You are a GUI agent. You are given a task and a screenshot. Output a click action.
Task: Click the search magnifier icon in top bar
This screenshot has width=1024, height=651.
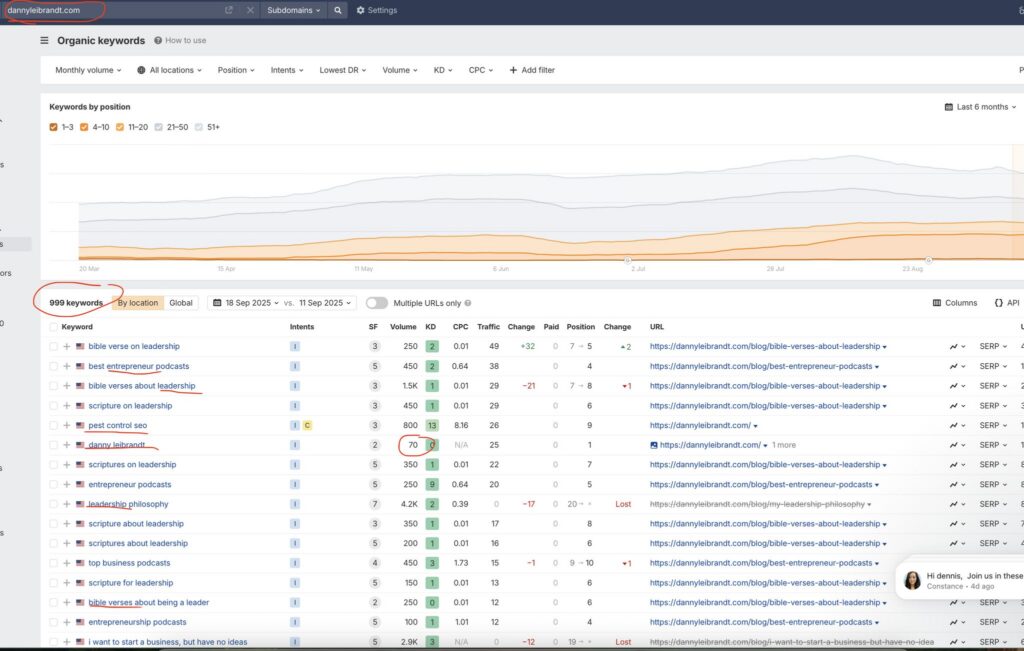click(338, 10)
